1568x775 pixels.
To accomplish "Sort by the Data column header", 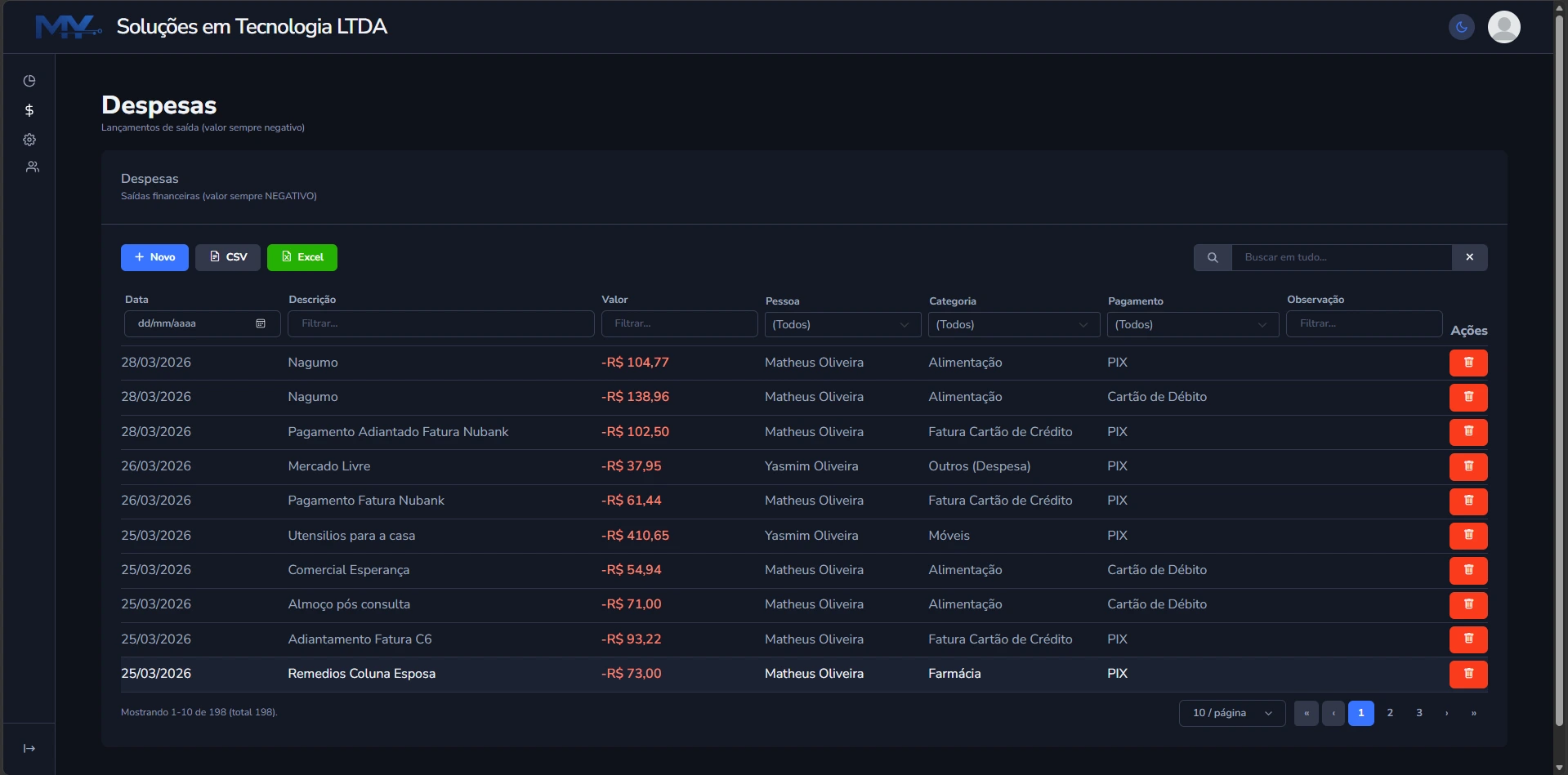I will pyautogui.click(x=136, y=300).
